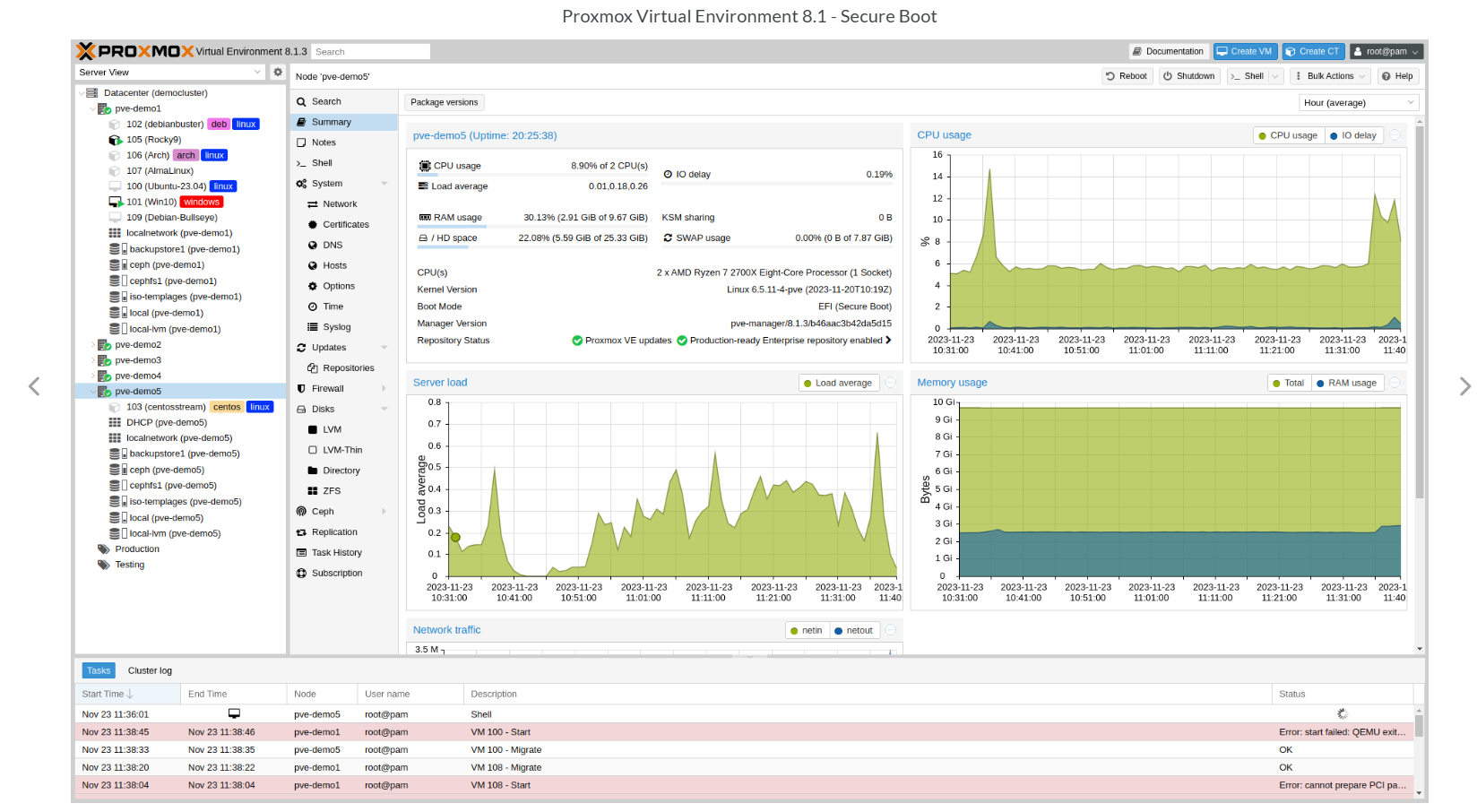Sort tasks by Start Time column
The width and height of the screenshot is (1477, 812).
click(x=128, y=695)
